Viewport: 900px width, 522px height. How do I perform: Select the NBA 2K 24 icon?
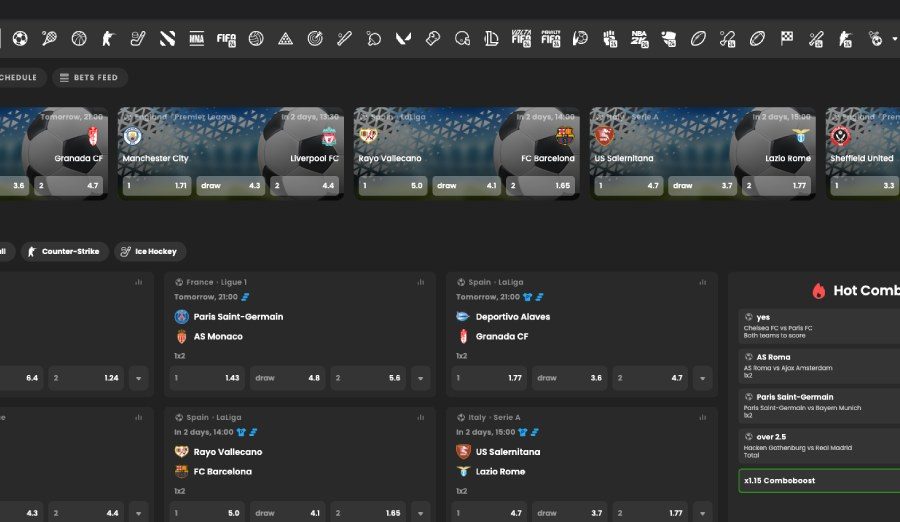click(x=639, y=38)
